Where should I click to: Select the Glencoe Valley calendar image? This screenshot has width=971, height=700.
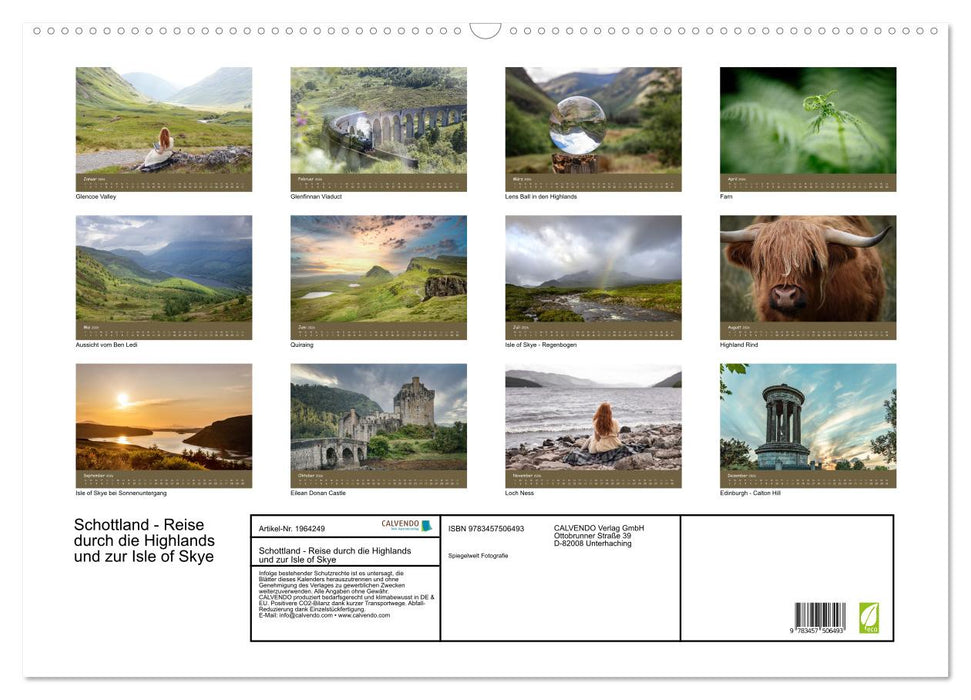pyautogui.click(x=164, y=128)
